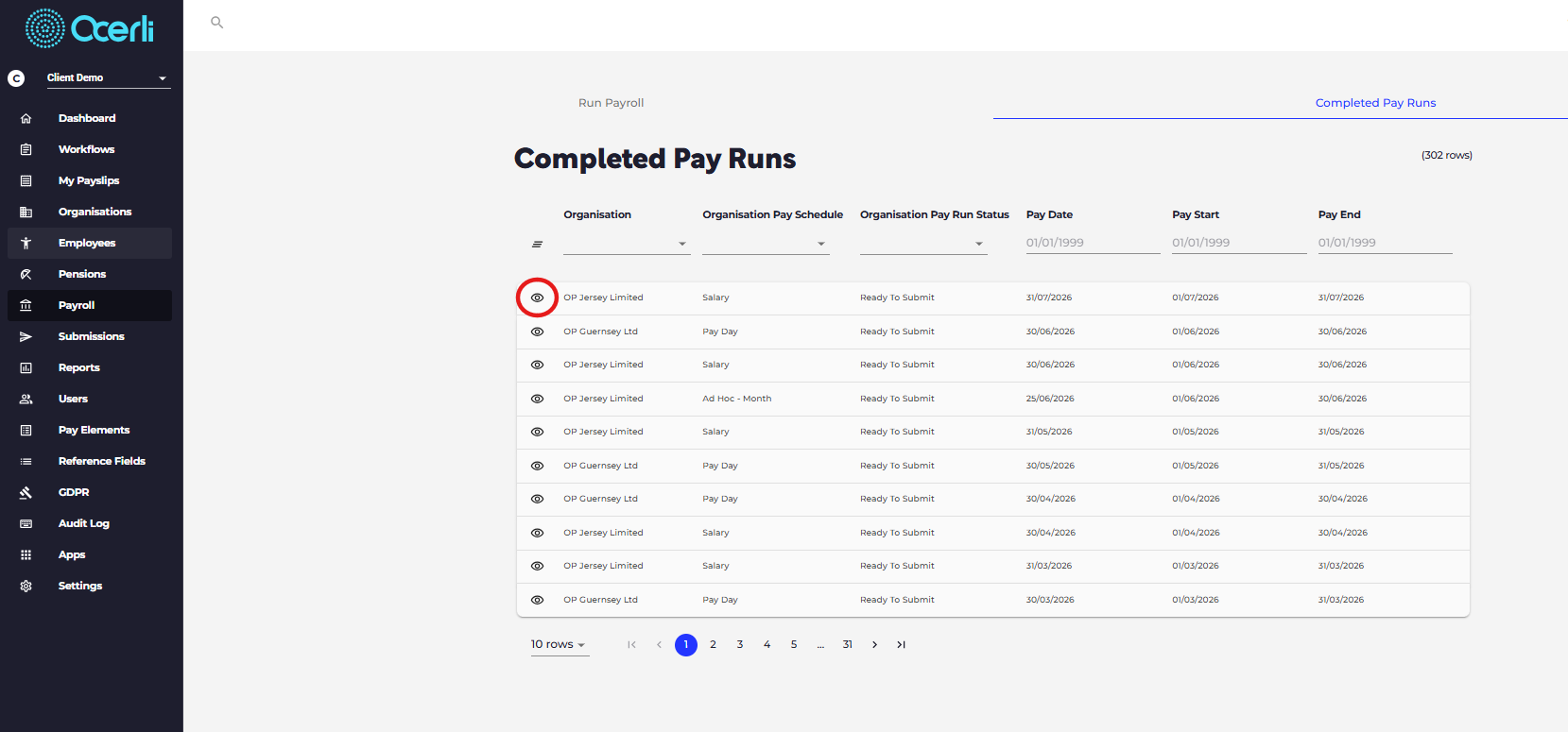The height and width of the screenshot is (732, 1568).
Task: Open the Dashboard home icon
Action: (26, 118)
